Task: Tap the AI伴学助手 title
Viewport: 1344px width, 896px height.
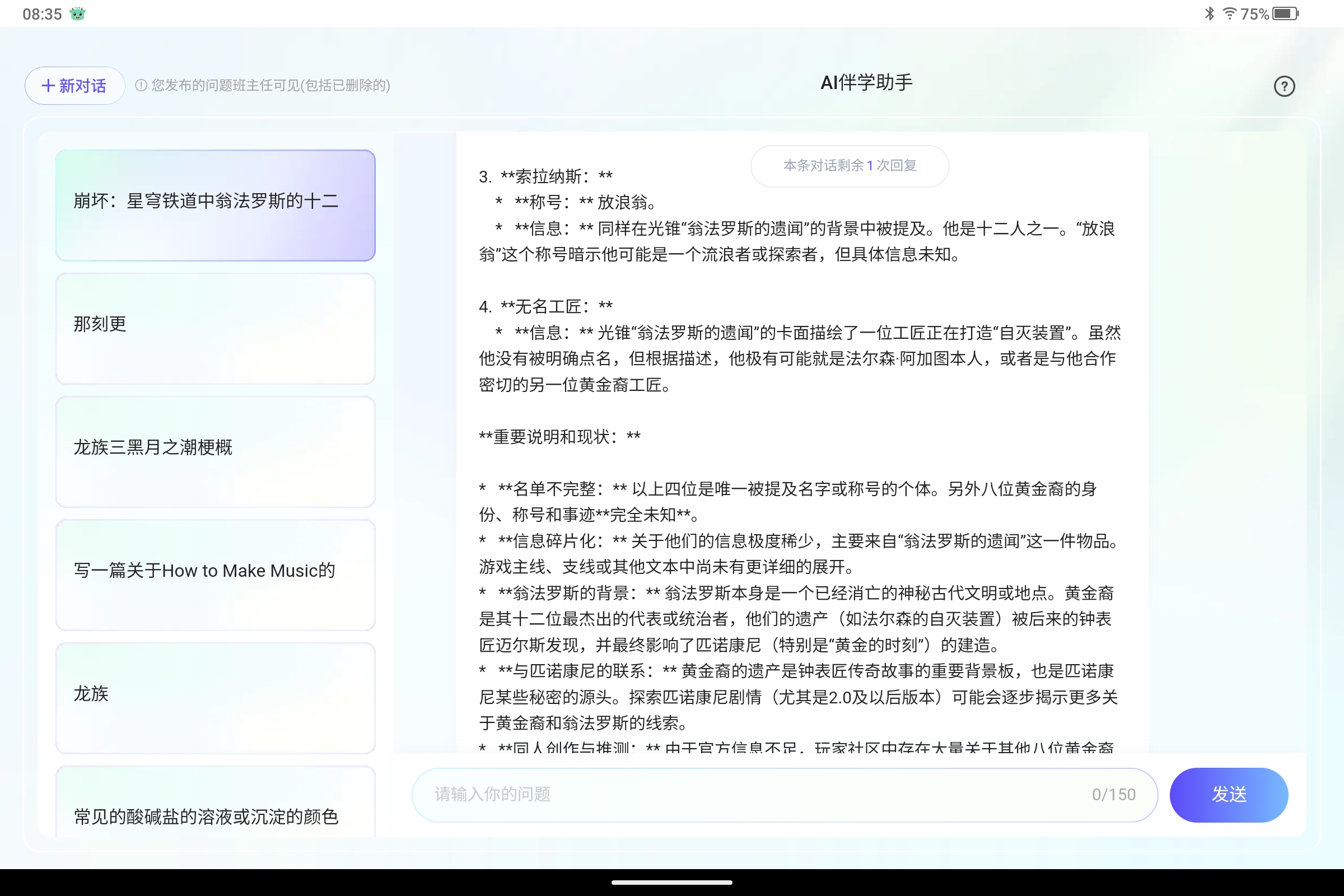Action: pos(866,83)
